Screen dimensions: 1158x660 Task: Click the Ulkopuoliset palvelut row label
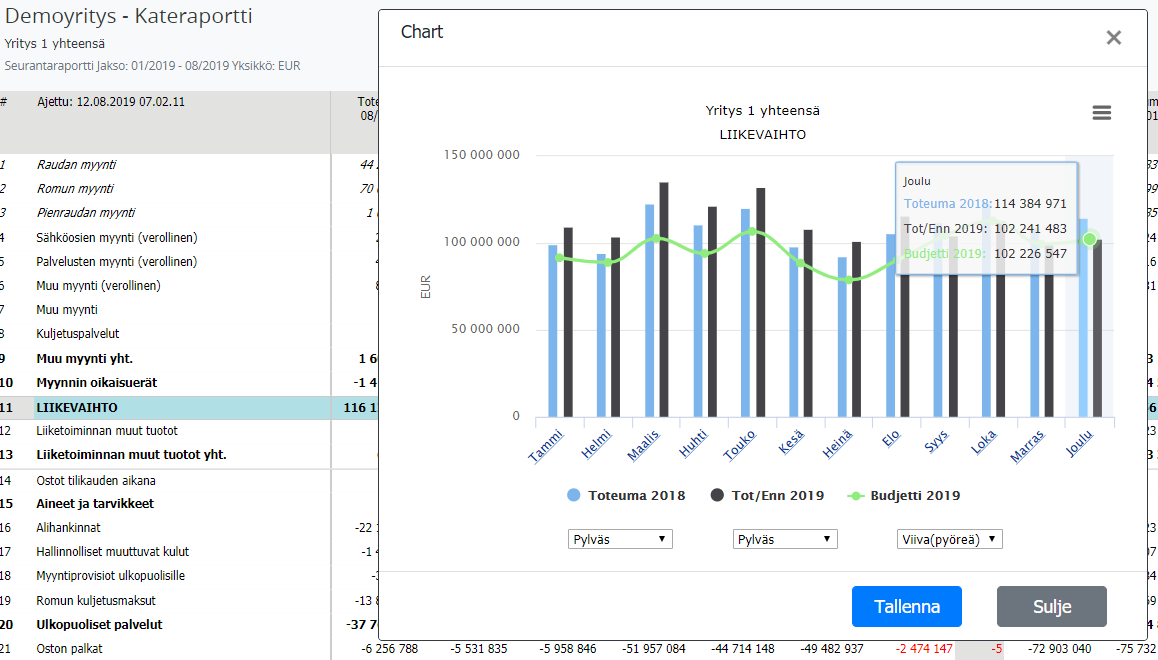click(x=99, y=625)
